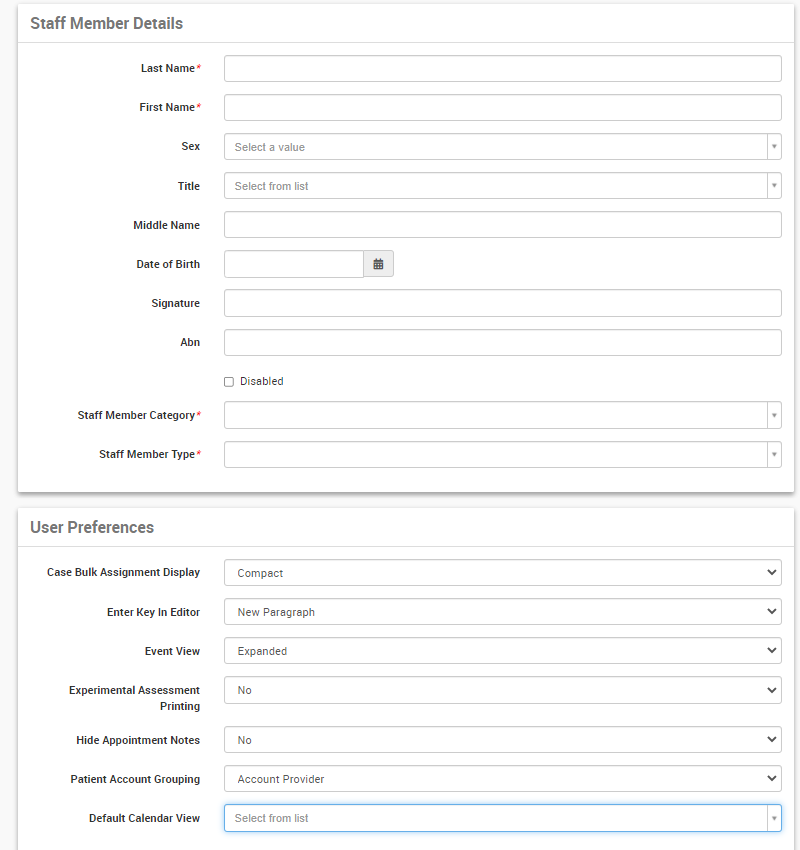Select the Signature input field
This screenshot has height=850, width=800.
click(502, 303)
